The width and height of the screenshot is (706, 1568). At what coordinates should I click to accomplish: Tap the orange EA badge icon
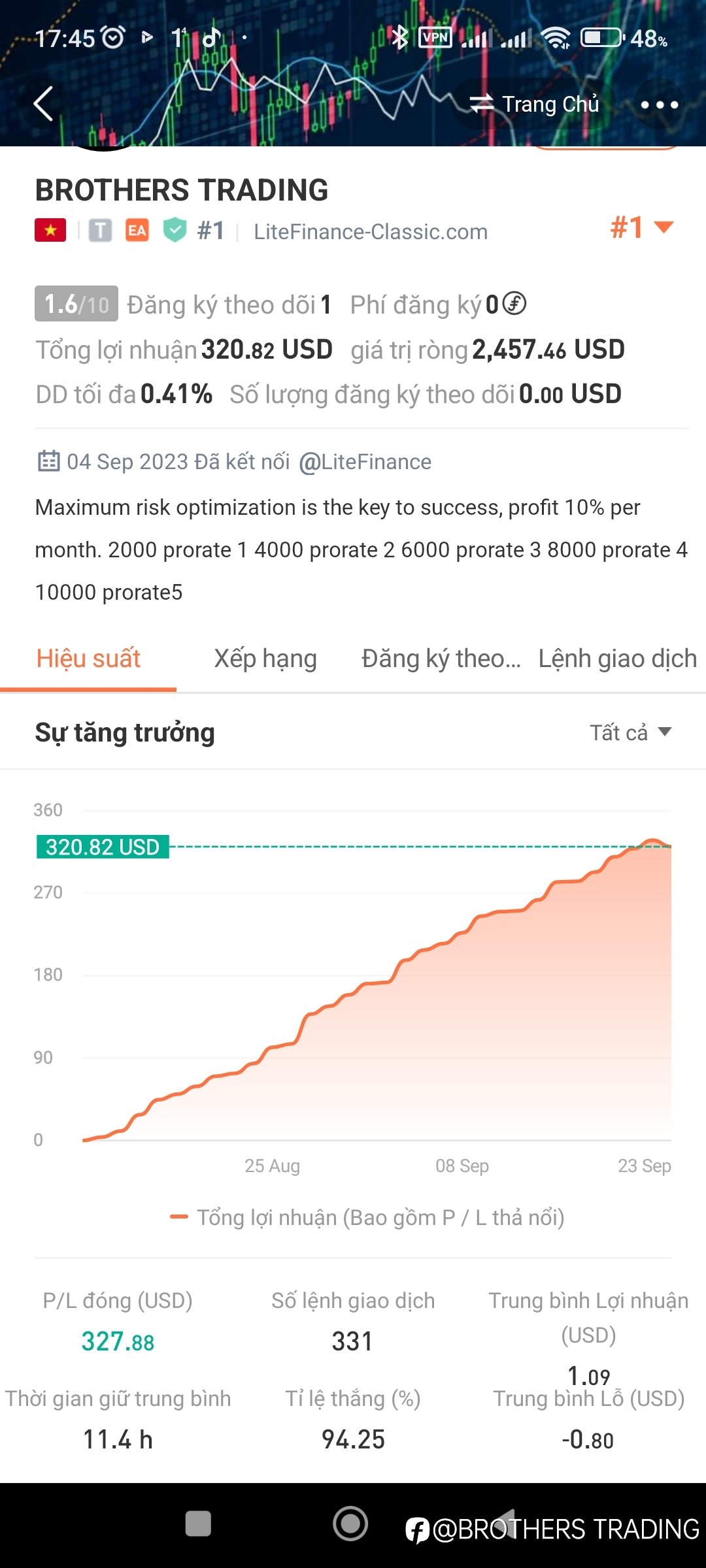pos(137,230)
